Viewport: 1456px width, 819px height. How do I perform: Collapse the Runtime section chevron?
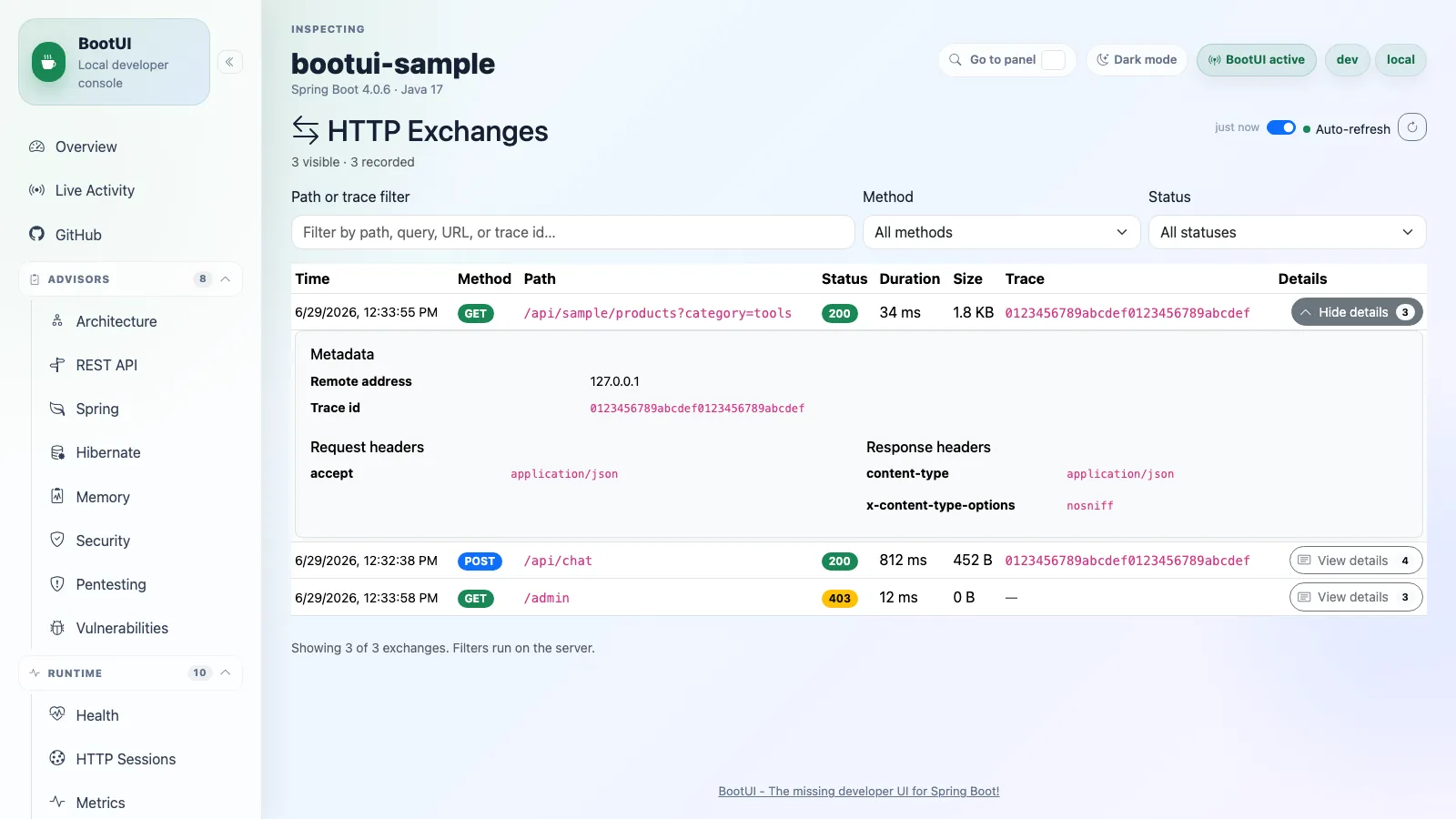point(226,673)
